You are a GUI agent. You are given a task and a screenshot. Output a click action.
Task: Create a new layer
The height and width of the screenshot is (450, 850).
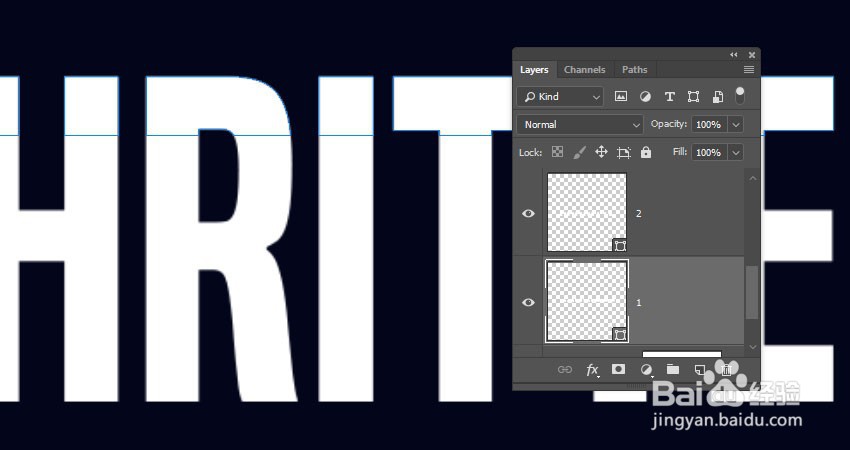tap(700, 370)
